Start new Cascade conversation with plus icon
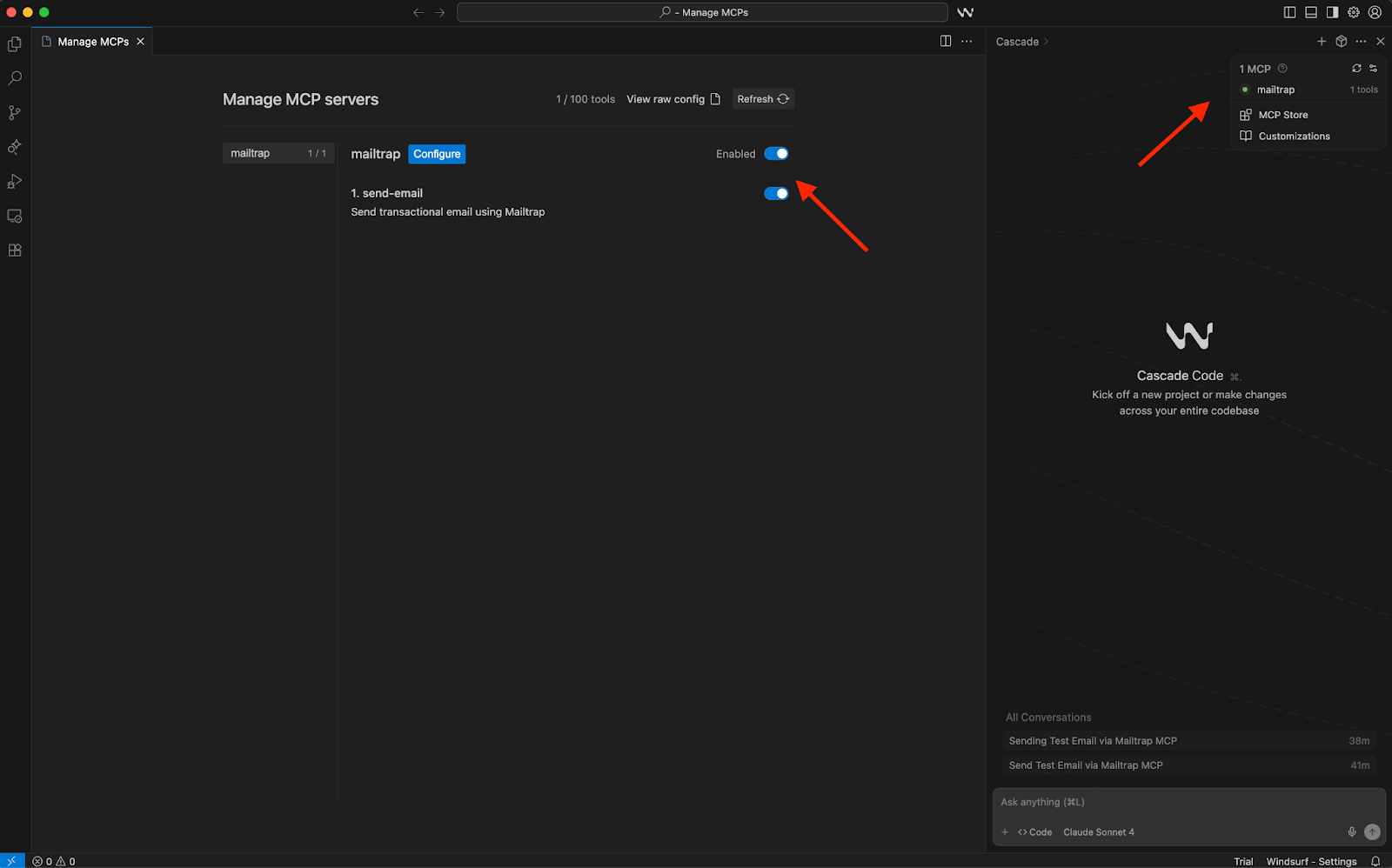 click(1322, 42)
